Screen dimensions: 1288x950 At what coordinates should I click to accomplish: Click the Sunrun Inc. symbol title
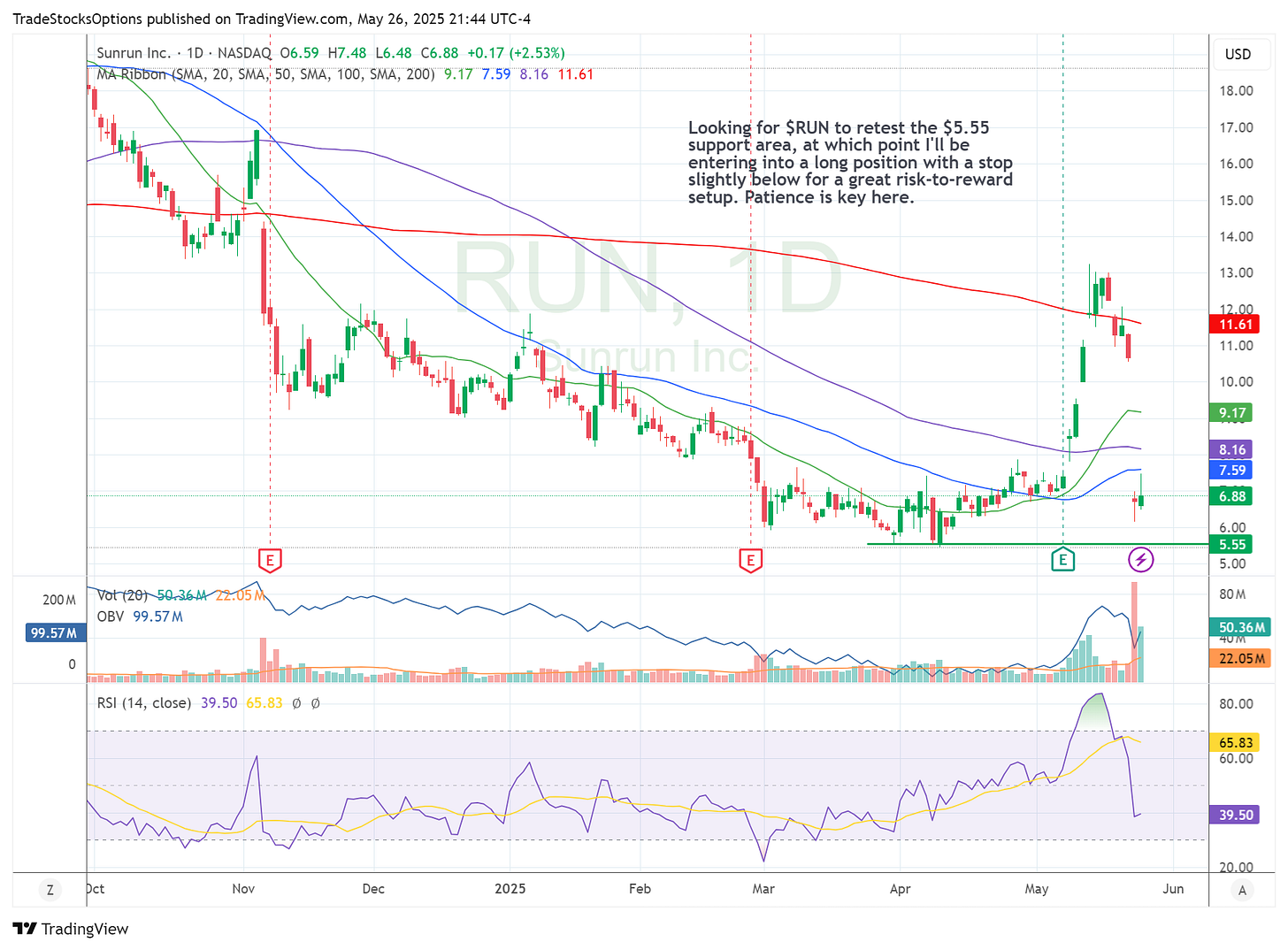133,53
